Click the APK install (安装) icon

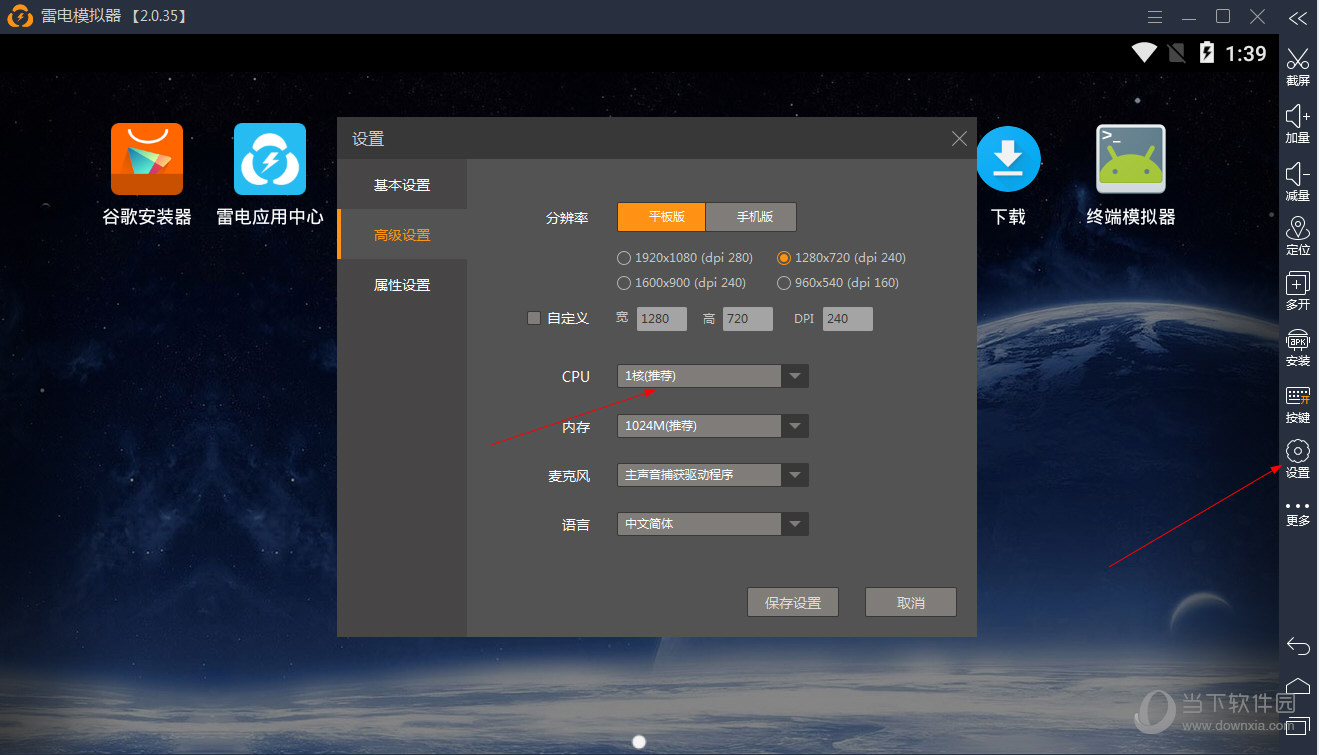click(1297, 341)
